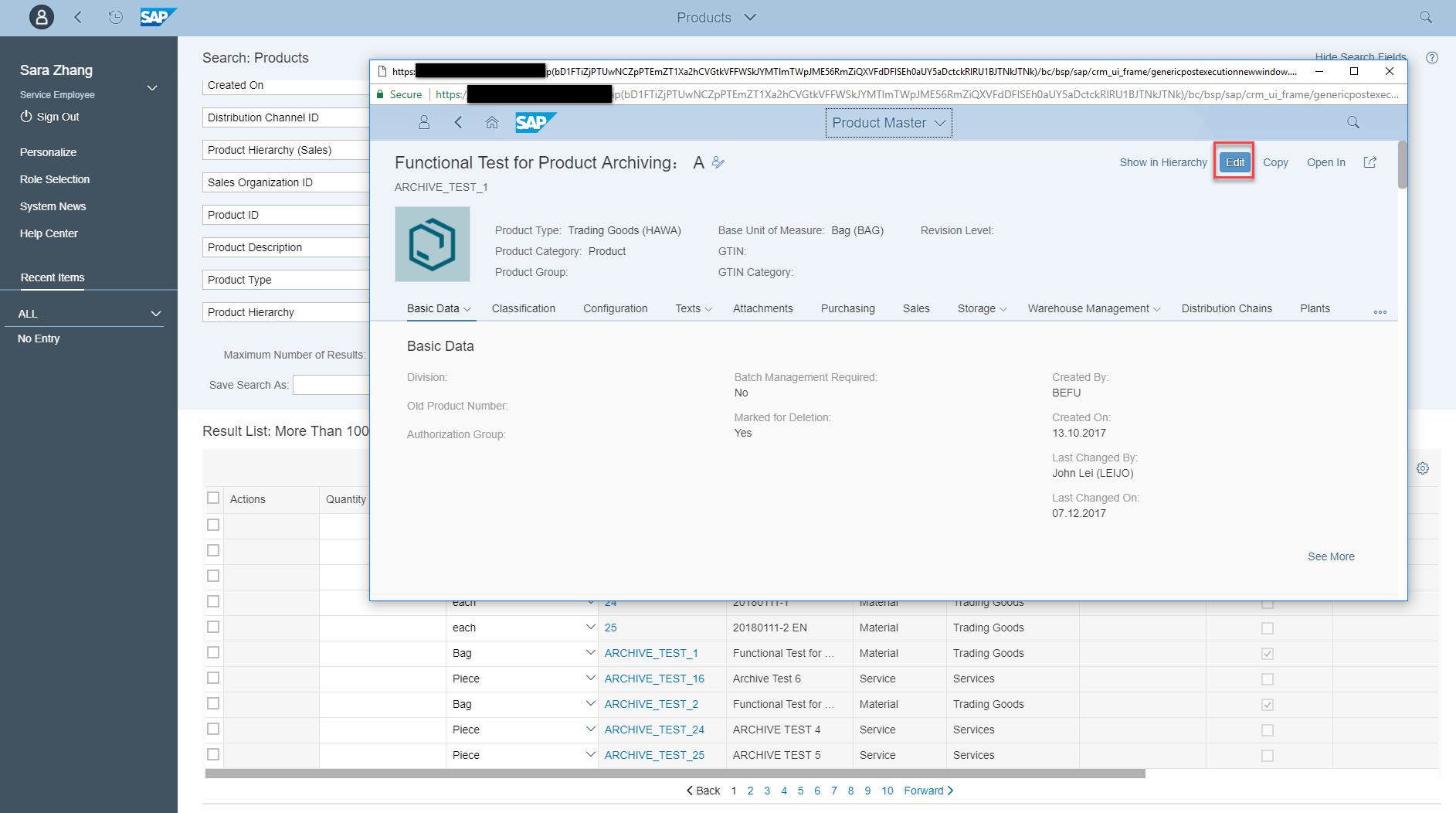Open unit dropdown for ARCHIVE_TEST_1 Bag row
Screen dimensions: 1456x813
591,652
